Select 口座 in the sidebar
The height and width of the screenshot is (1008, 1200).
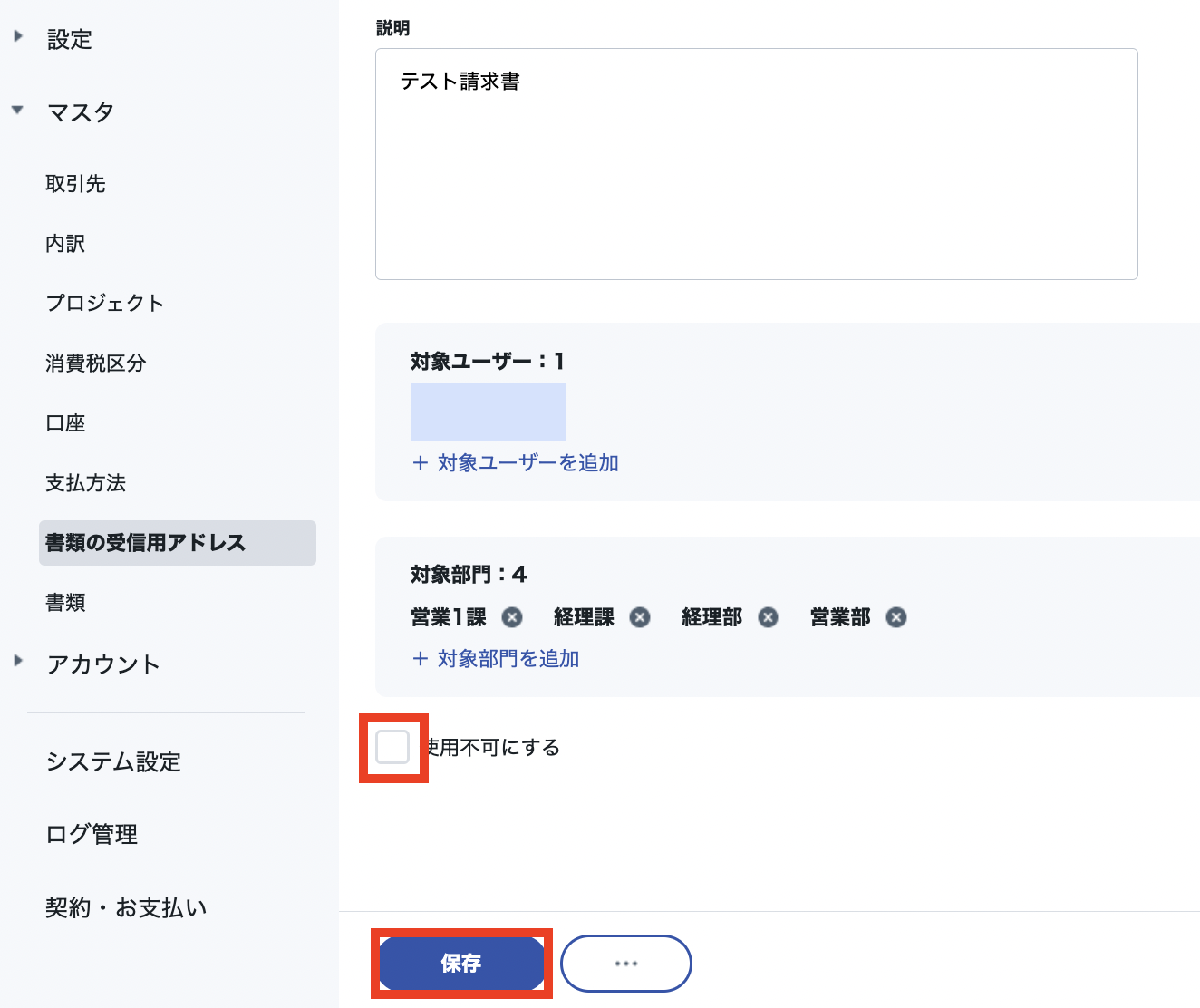click(x=65, y=423)
